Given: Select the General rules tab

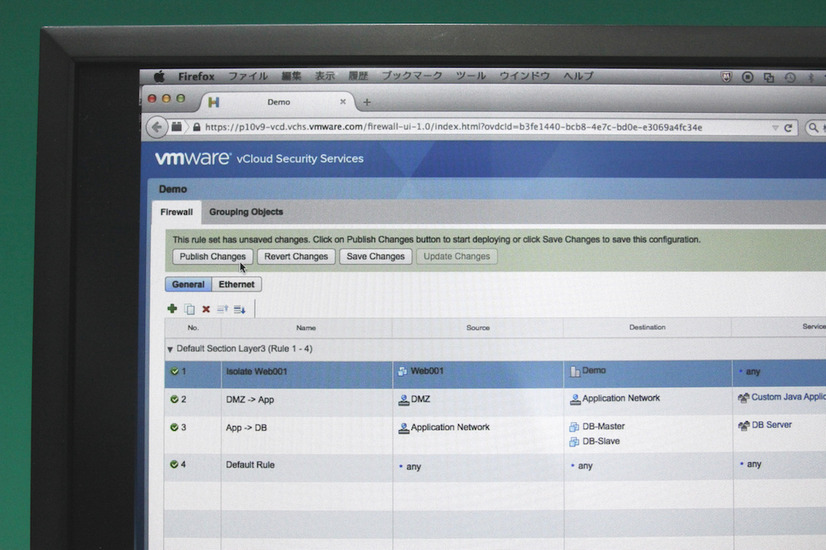Looking at the screenshot, I should [x=188, y=284].
